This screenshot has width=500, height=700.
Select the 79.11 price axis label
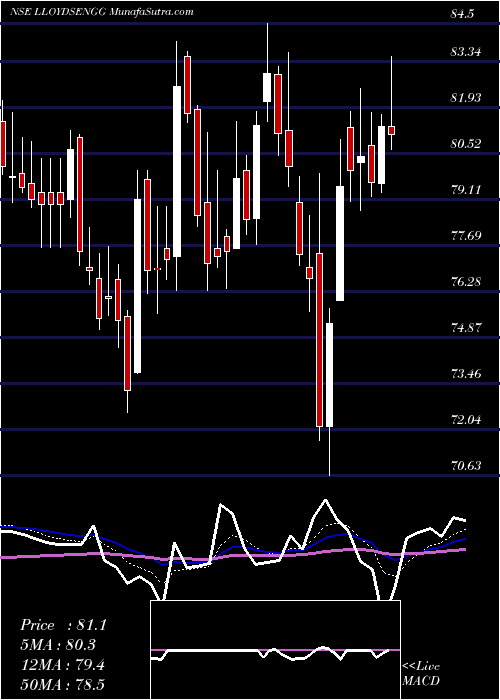pos(466,190)
